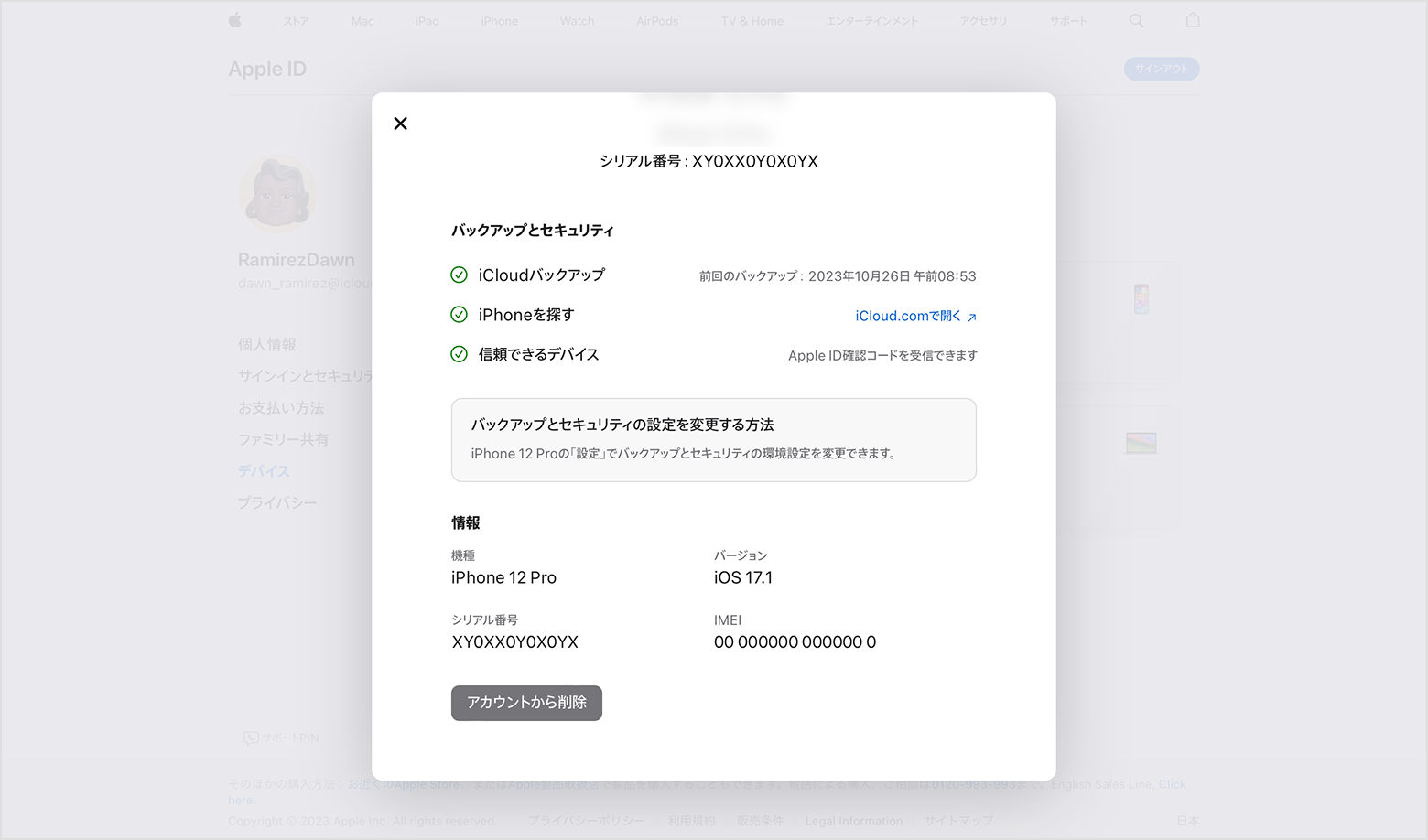Open the プライバシーポリシー footer link
Viewport: 1428px width, 840px height.
coord(586,821)
